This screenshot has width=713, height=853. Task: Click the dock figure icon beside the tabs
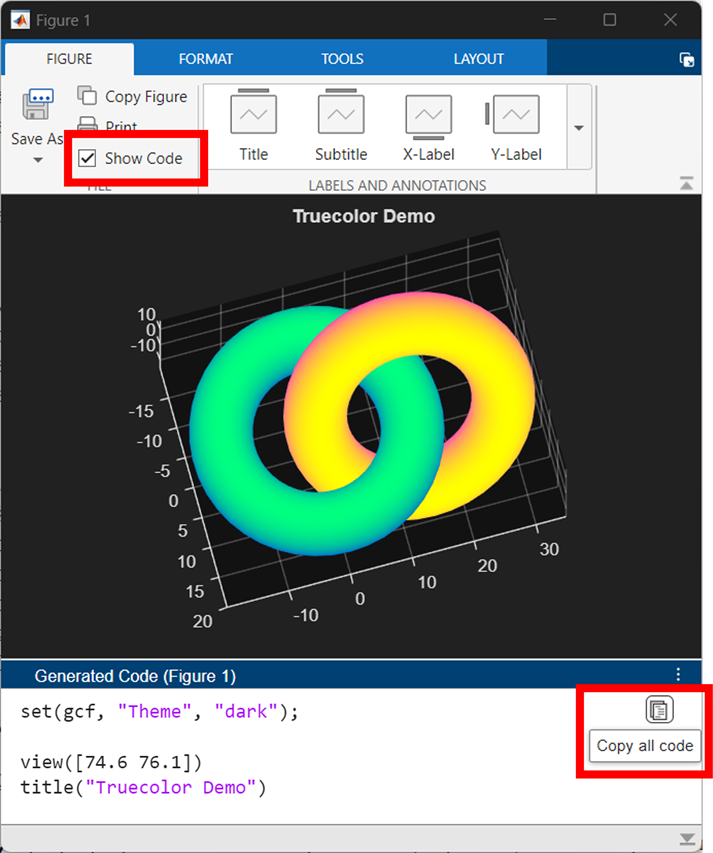point(687,60)
